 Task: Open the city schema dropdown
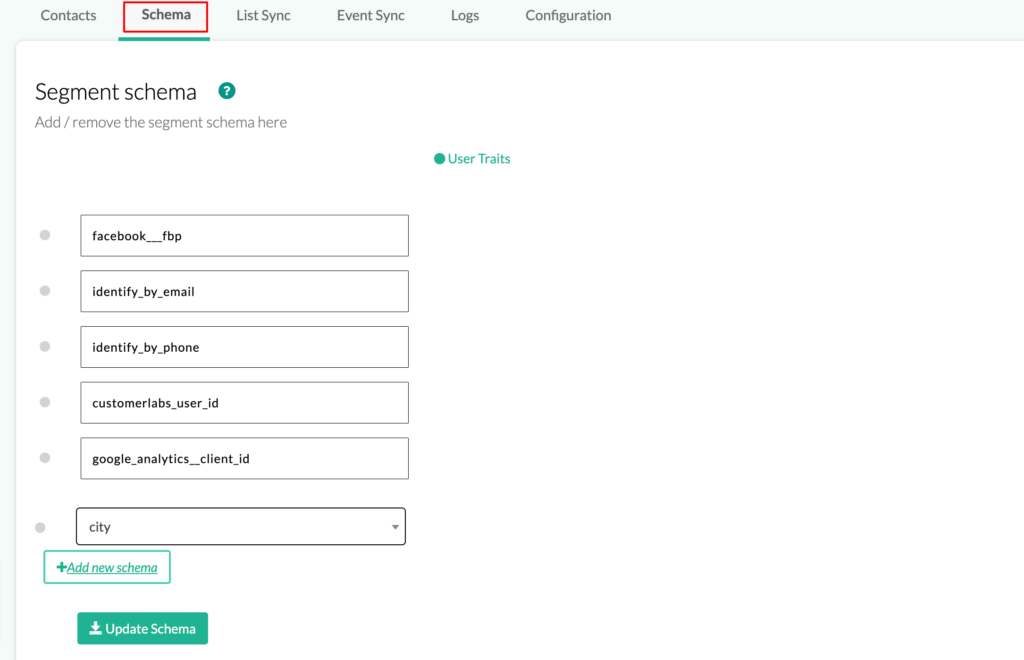240,526
